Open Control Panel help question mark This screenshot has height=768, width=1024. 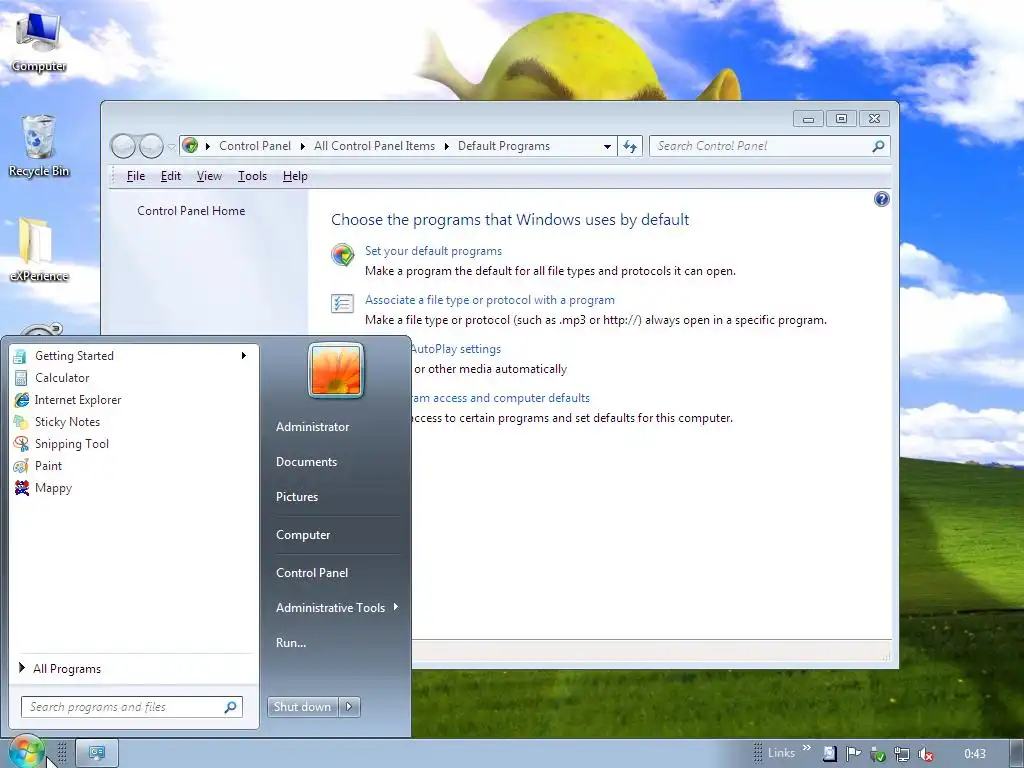[x=881, y=199]
